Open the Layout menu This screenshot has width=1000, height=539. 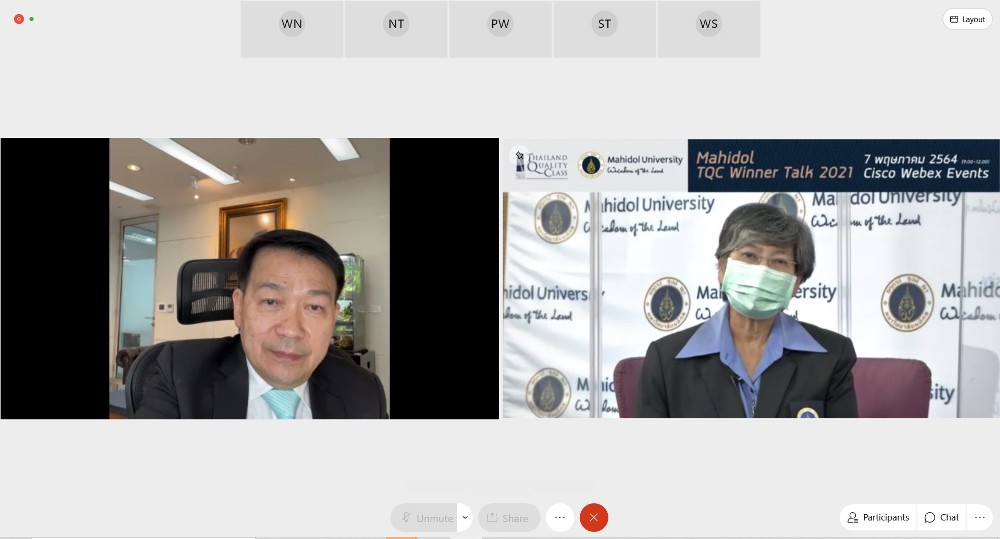(x=967, y=19)
